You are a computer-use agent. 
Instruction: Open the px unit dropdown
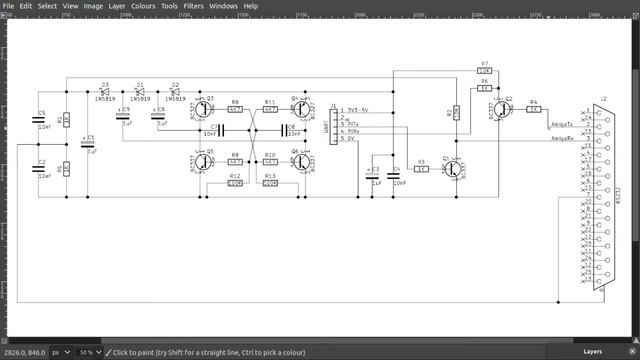point(61,352)
